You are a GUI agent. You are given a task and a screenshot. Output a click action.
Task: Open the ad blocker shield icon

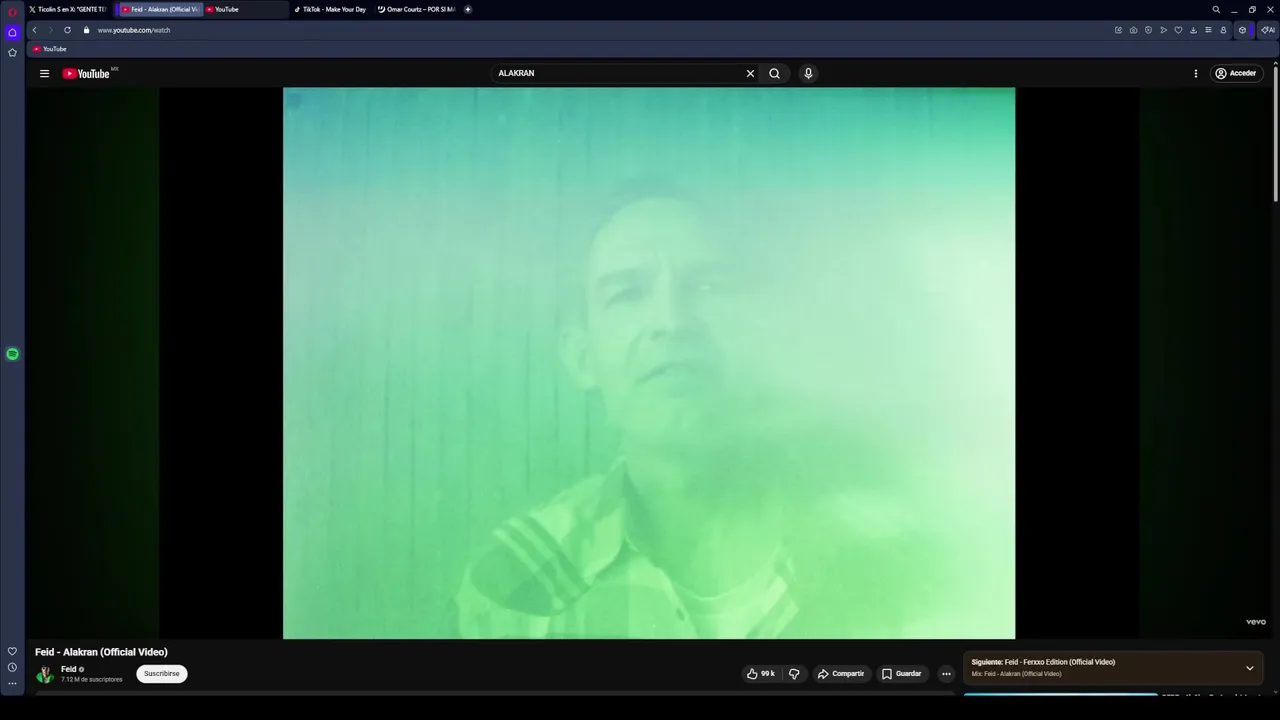tap(1148, 30)
